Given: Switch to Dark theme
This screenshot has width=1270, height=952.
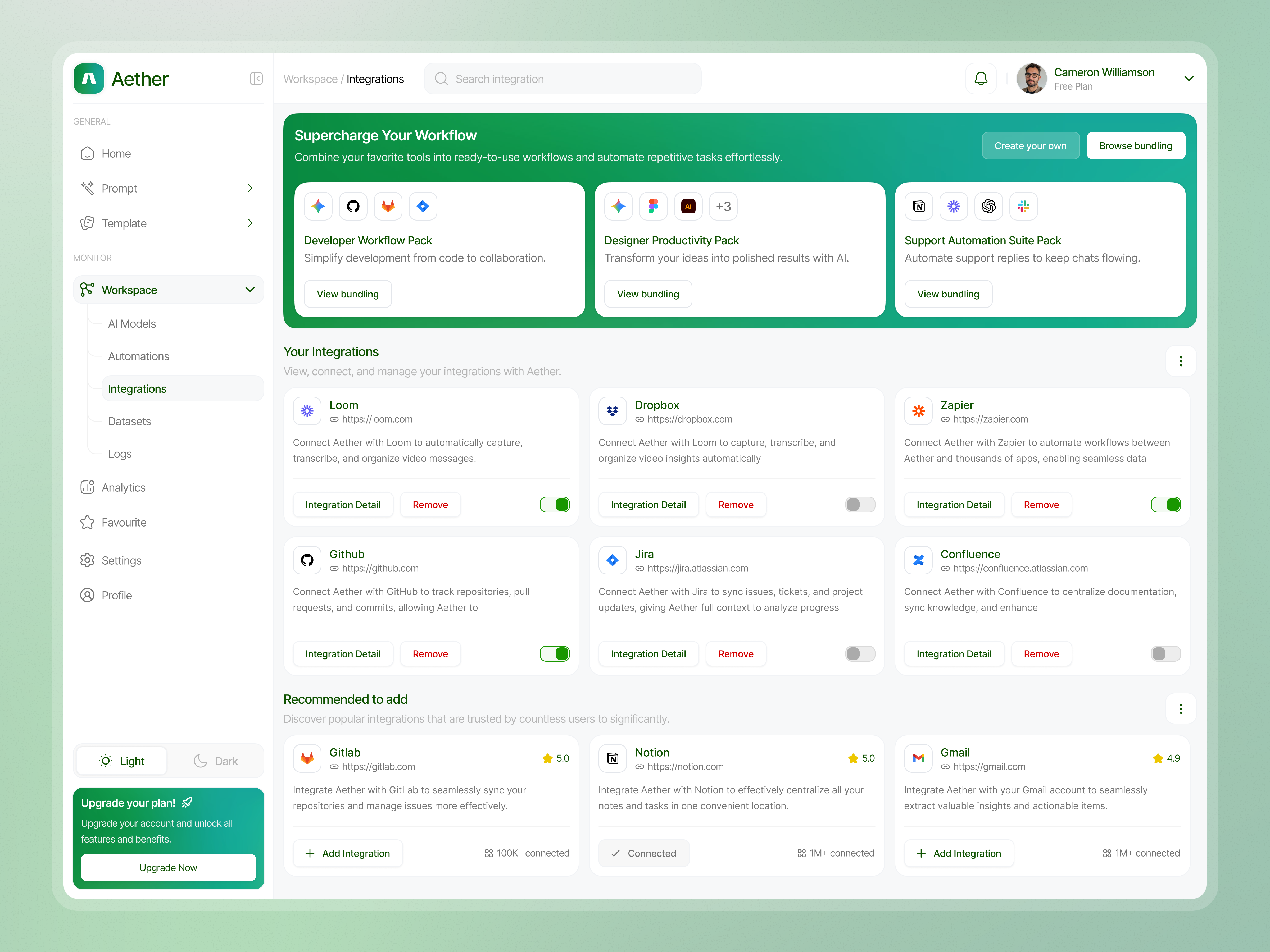Looking at the screenshot, I should [216, 761].
